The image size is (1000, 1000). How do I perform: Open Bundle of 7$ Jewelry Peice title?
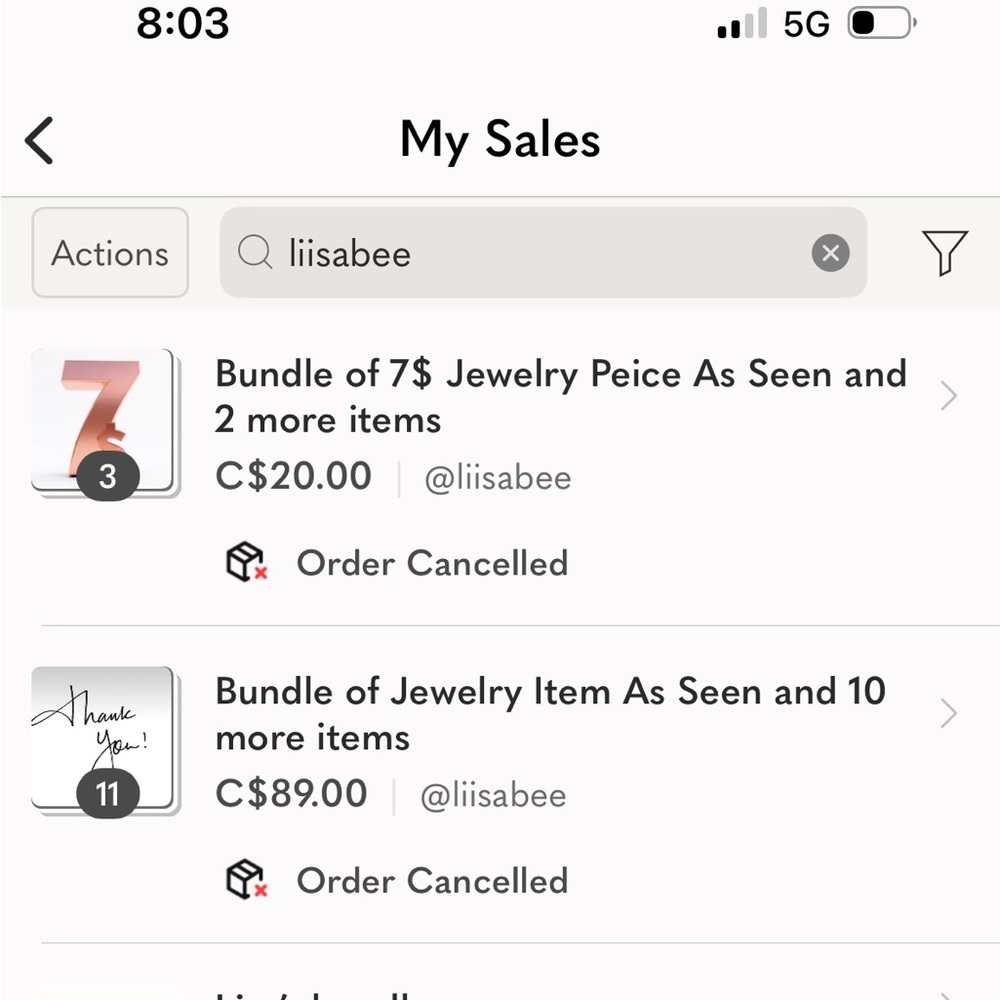561,396
